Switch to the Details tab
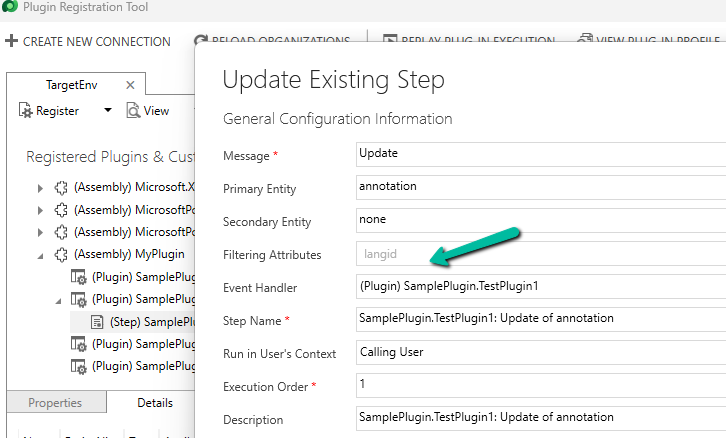 (155, 403)
